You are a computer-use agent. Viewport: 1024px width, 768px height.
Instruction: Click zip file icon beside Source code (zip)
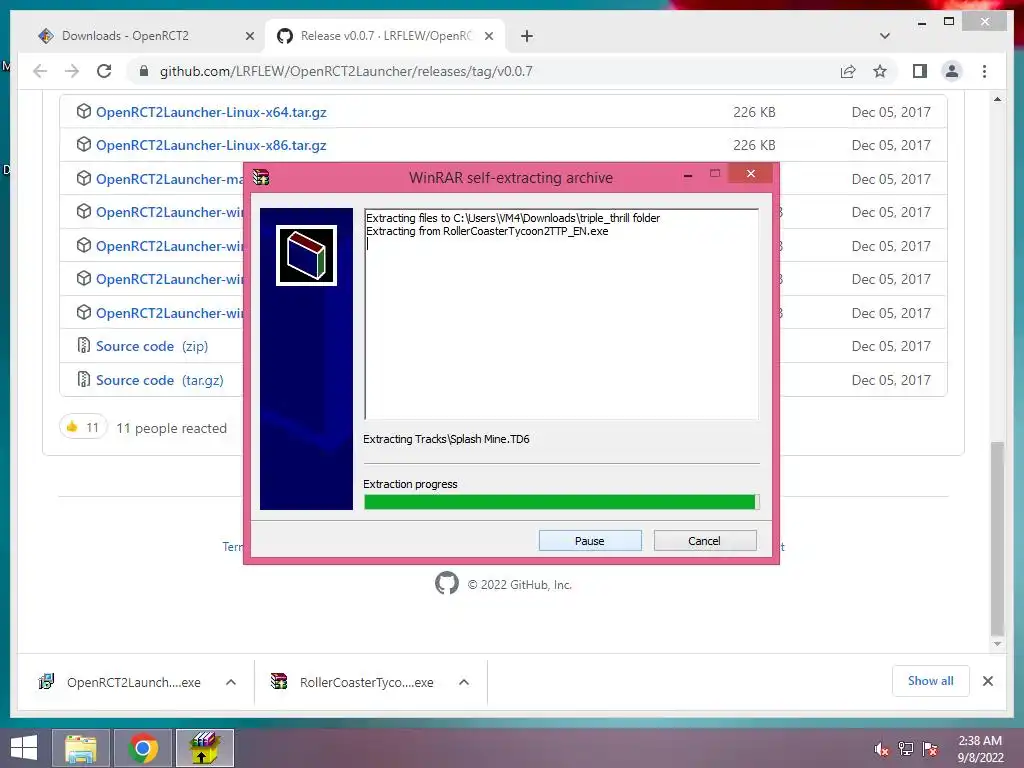(84, 345)
